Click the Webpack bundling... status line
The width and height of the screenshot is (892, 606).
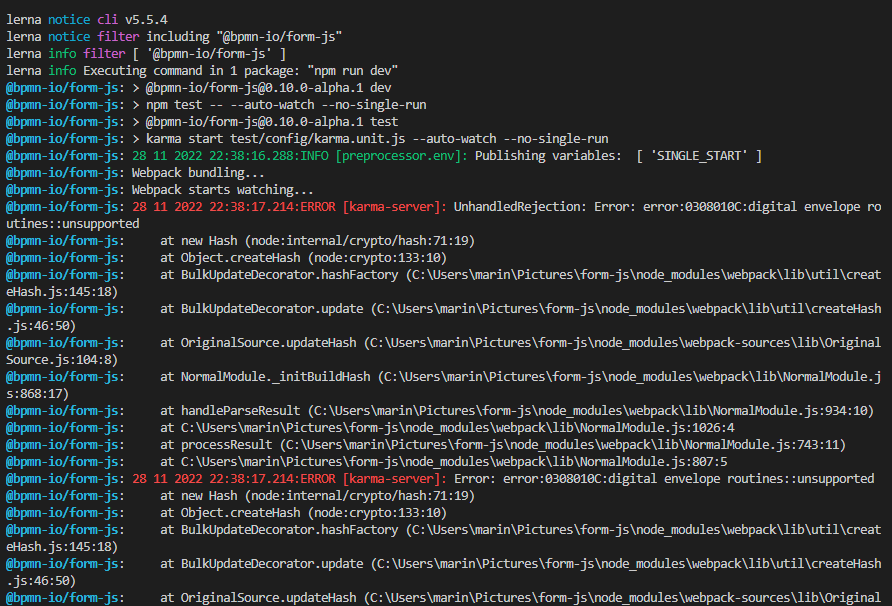pos(200,172)
